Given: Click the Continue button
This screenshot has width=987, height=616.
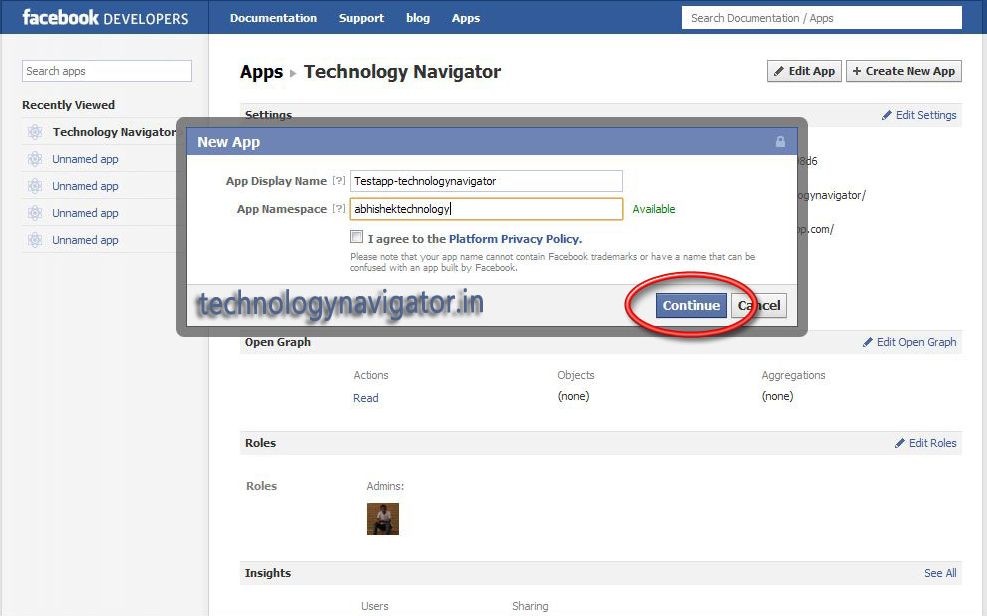Looking at the screenshot, I should pos(691,305).
